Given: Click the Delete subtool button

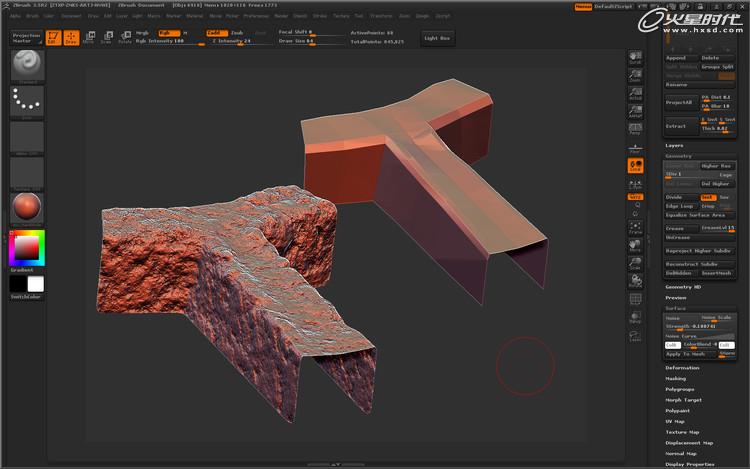Looking at the screenshot, I should [717, 58].
